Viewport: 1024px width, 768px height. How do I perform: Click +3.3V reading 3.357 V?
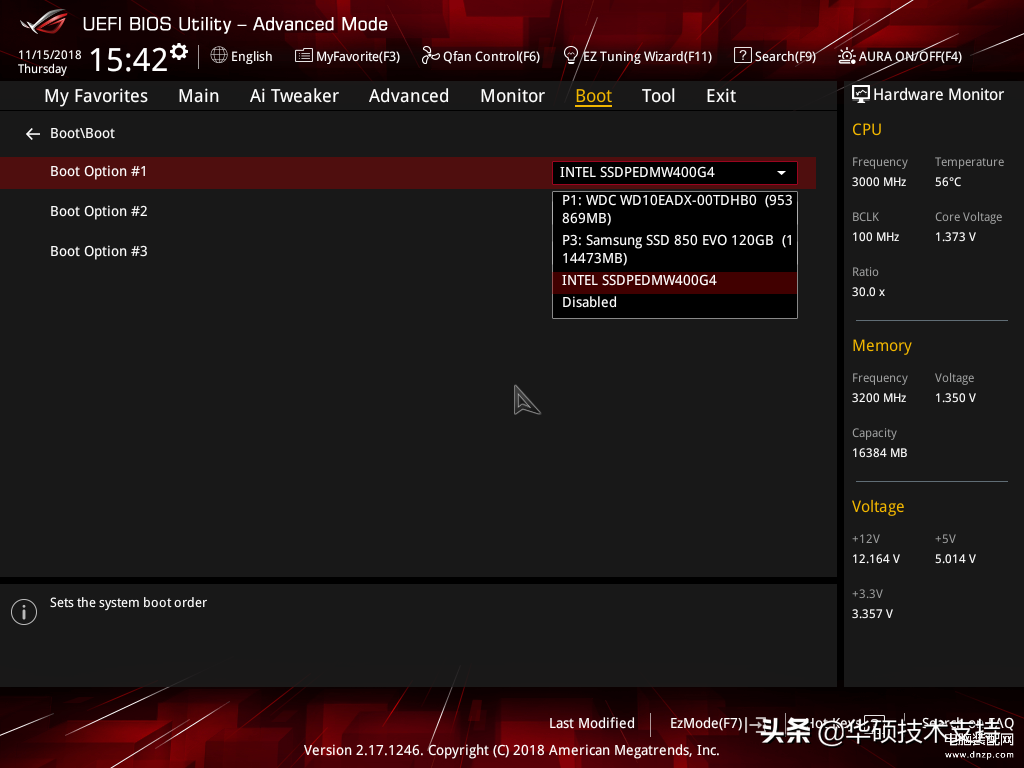(x=872, y=614)
